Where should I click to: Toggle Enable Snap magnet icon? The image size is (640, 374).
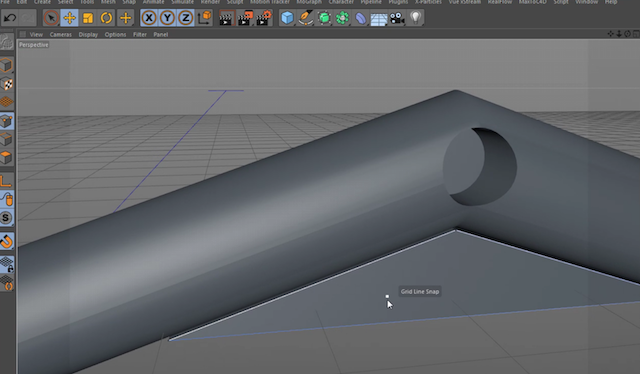click(x=6, y=241)
